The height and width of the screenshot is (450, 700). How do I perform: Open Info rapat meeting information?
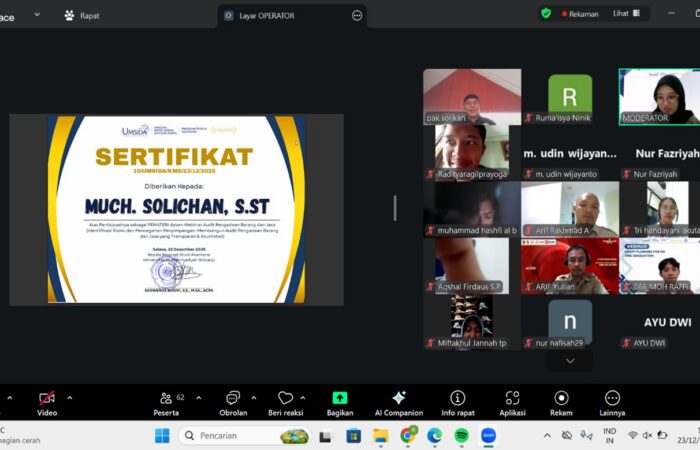point(457,398)
